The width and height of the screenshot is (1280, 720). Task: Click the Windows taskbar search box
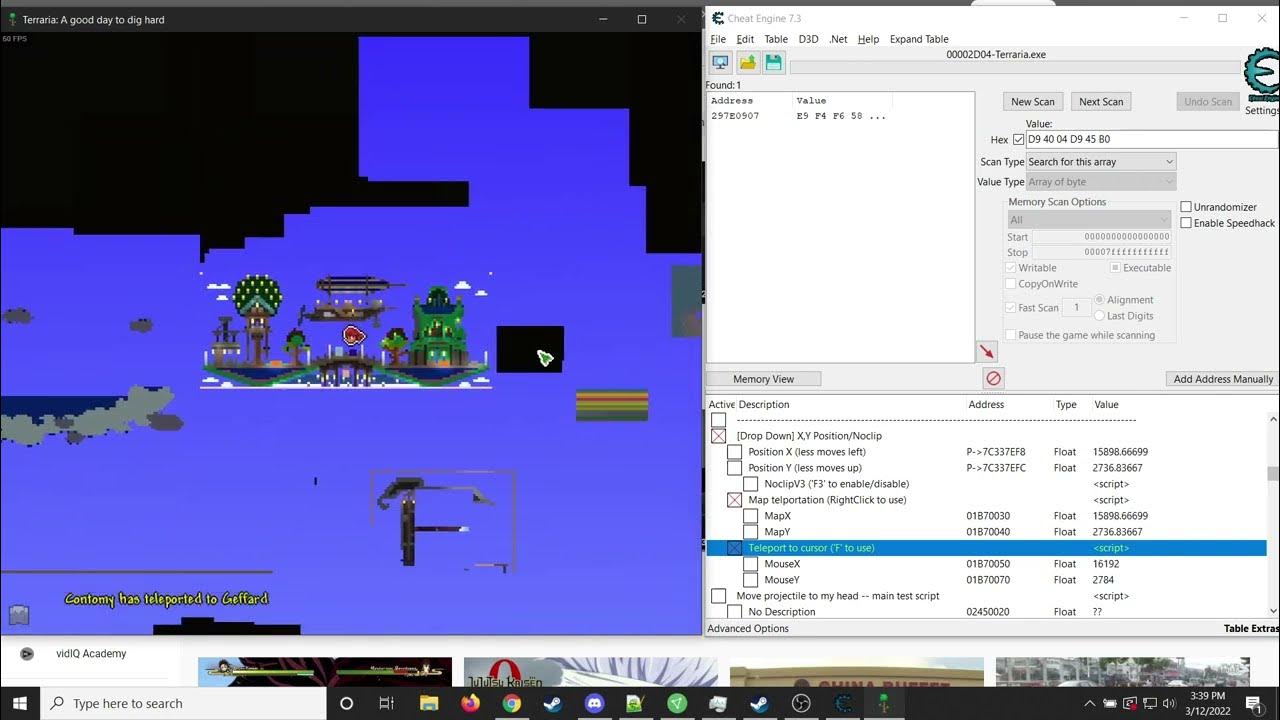click(x=185, y=703)
